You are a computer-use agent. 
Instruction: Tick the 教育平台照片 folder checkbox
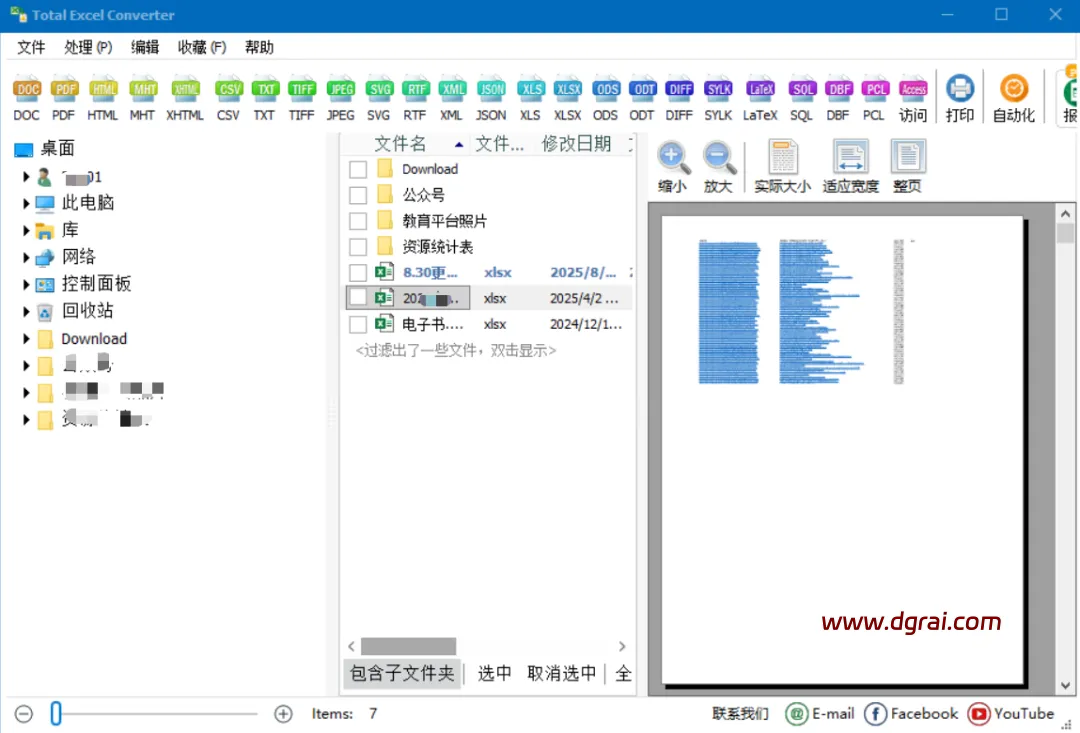[x=358, y=221]
